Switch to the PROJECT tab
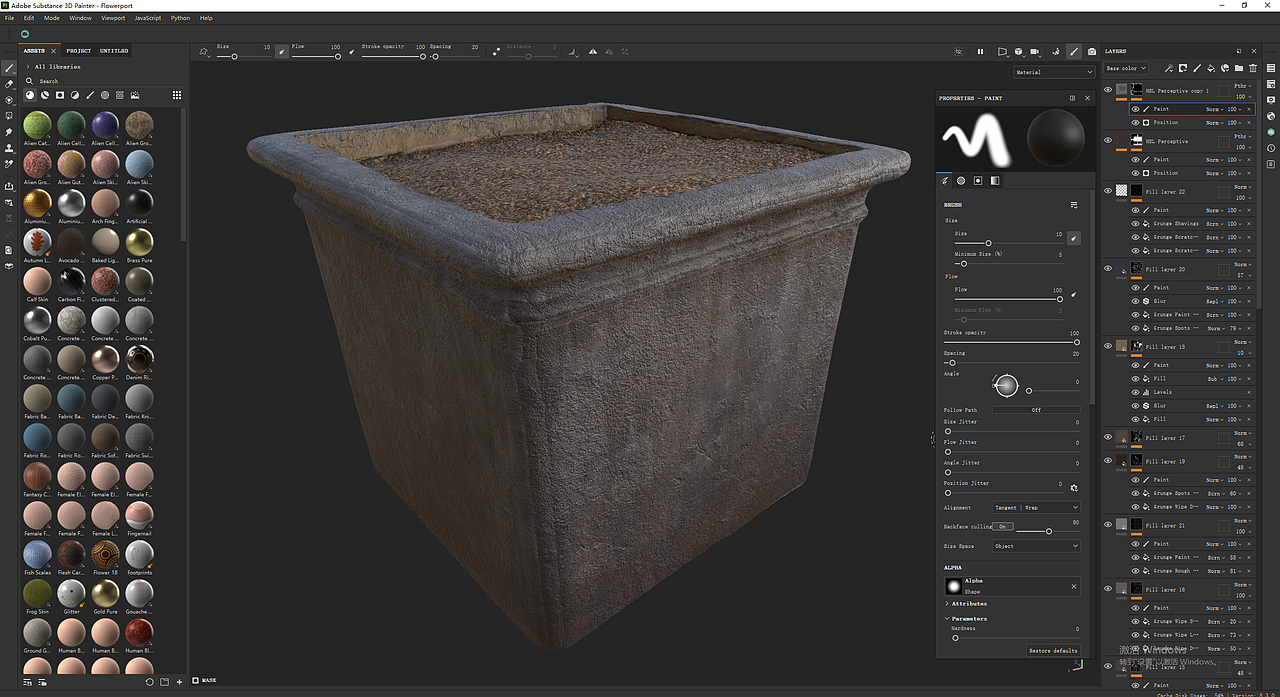This screenshot has width=1280, height=697. coord(78,50)
